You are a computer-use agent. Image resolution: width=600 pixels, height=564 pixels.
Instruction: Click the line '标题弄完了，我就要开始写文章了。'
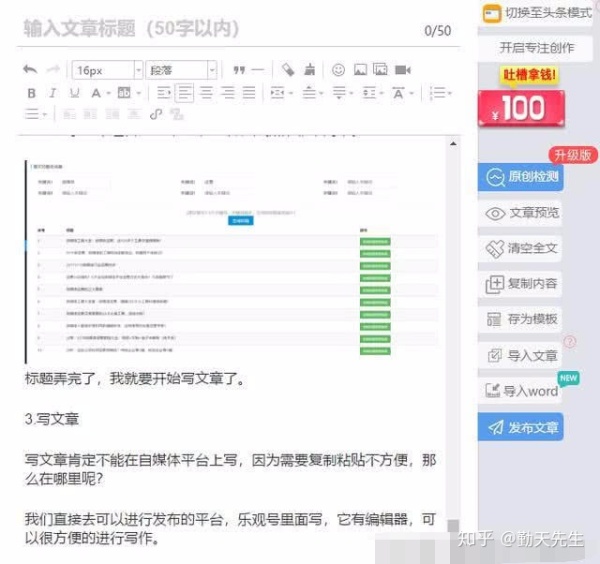point(135,379)
